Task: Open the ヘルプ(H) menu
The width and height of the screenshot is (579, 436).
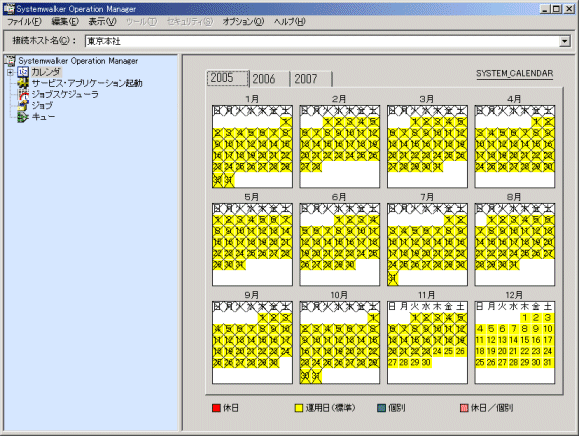Action: click(290, 21)
